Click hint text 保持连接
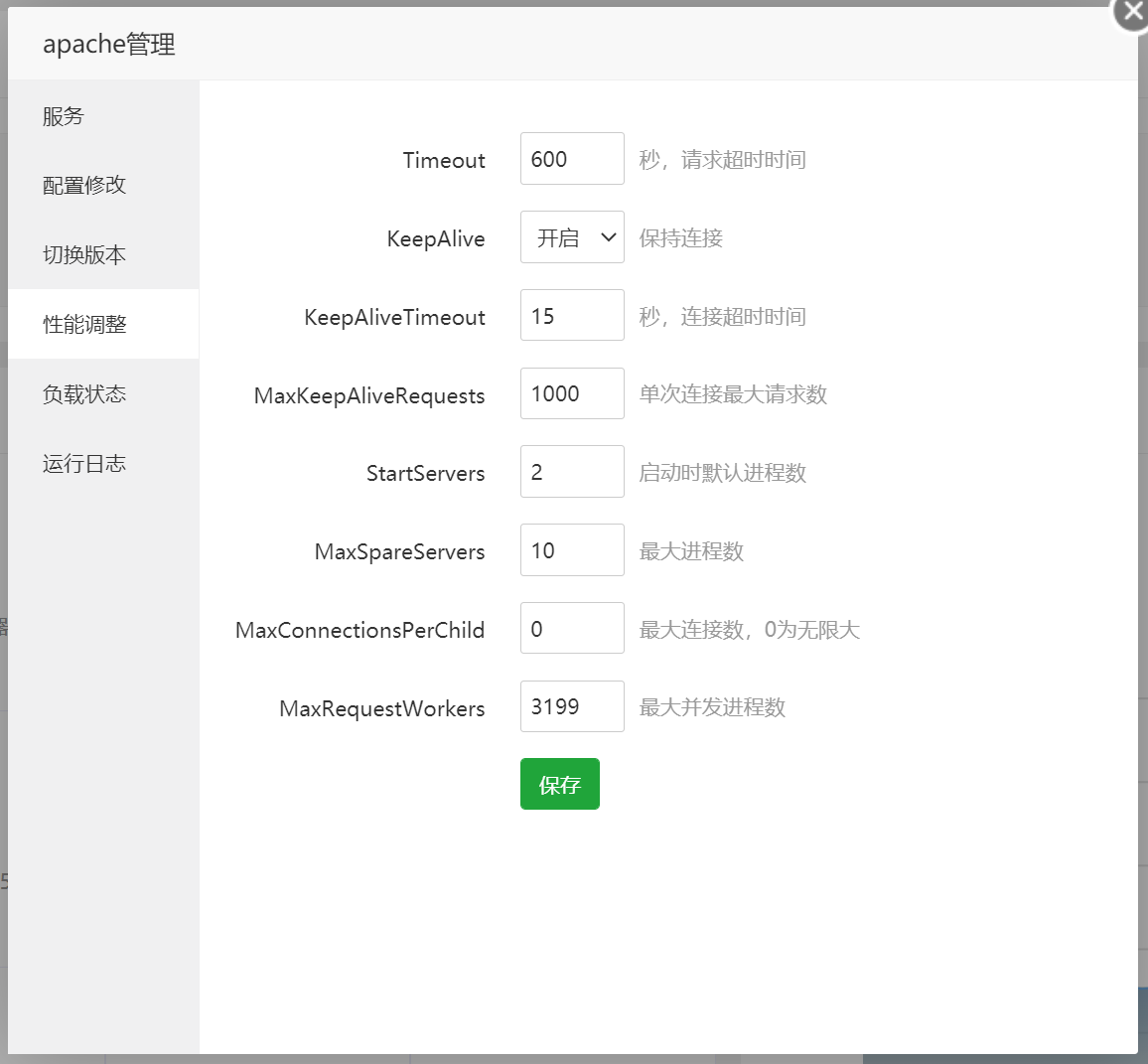 [681, 238]
